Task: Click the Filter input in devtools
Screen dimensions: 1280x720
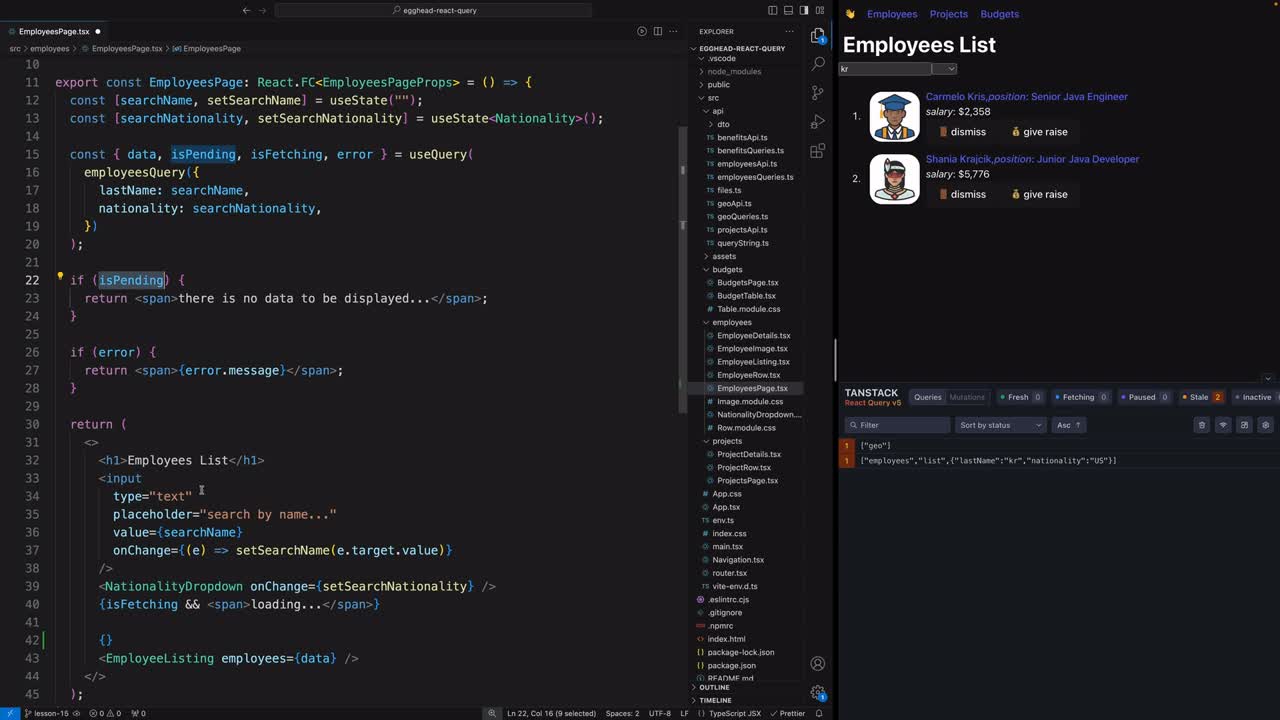Action: point(898,425)
